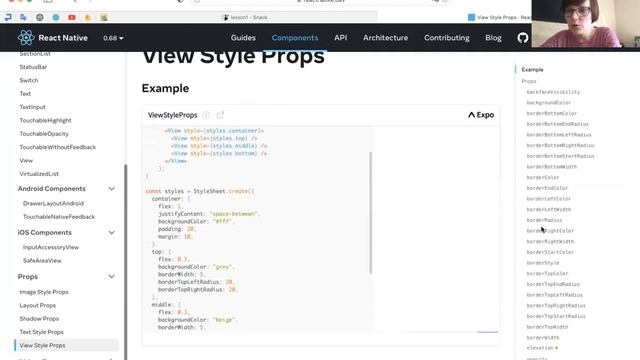Open View component page
This screenshot has width=640, height=360.
pyautogui.click(x=26, y=160)
